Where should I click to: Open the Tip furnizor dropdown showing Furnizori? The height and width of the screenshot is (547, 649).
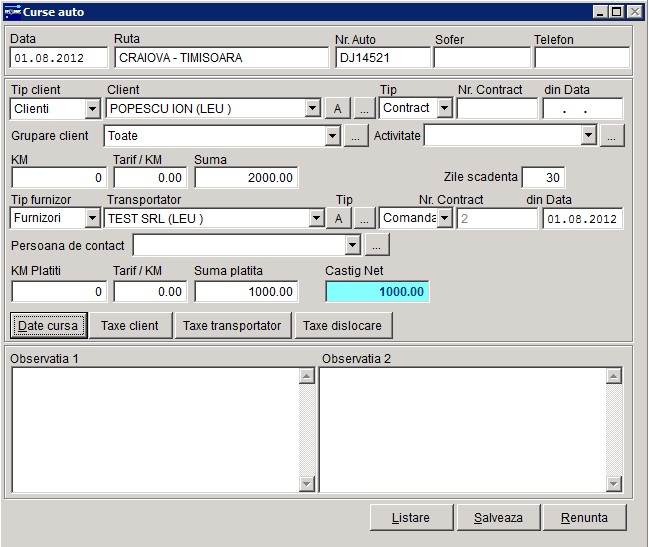(x=92, y=218)
